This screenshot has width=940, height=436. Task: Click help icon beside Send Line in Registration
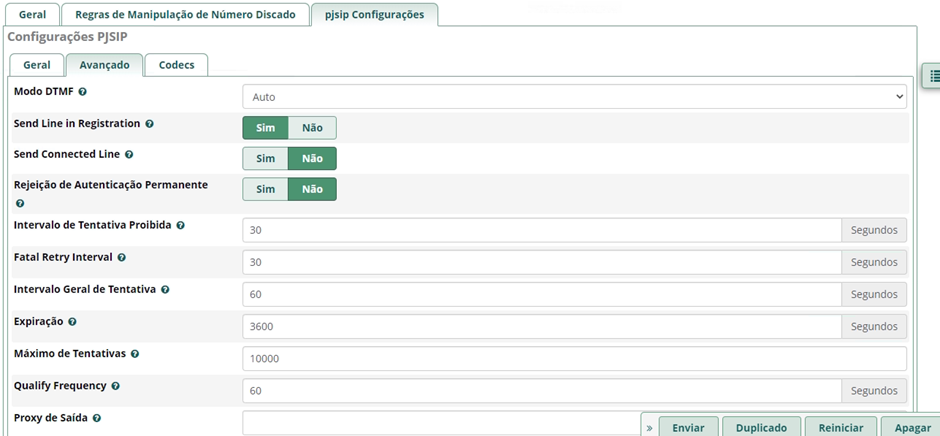pos(149,124)
